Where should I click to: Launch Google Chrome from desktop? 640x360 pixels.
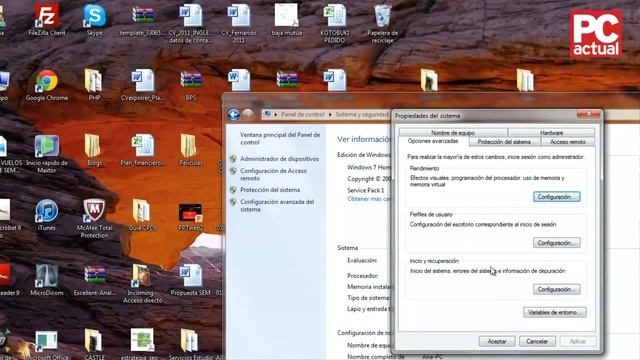pyautogui.click(x=47, y=85)
